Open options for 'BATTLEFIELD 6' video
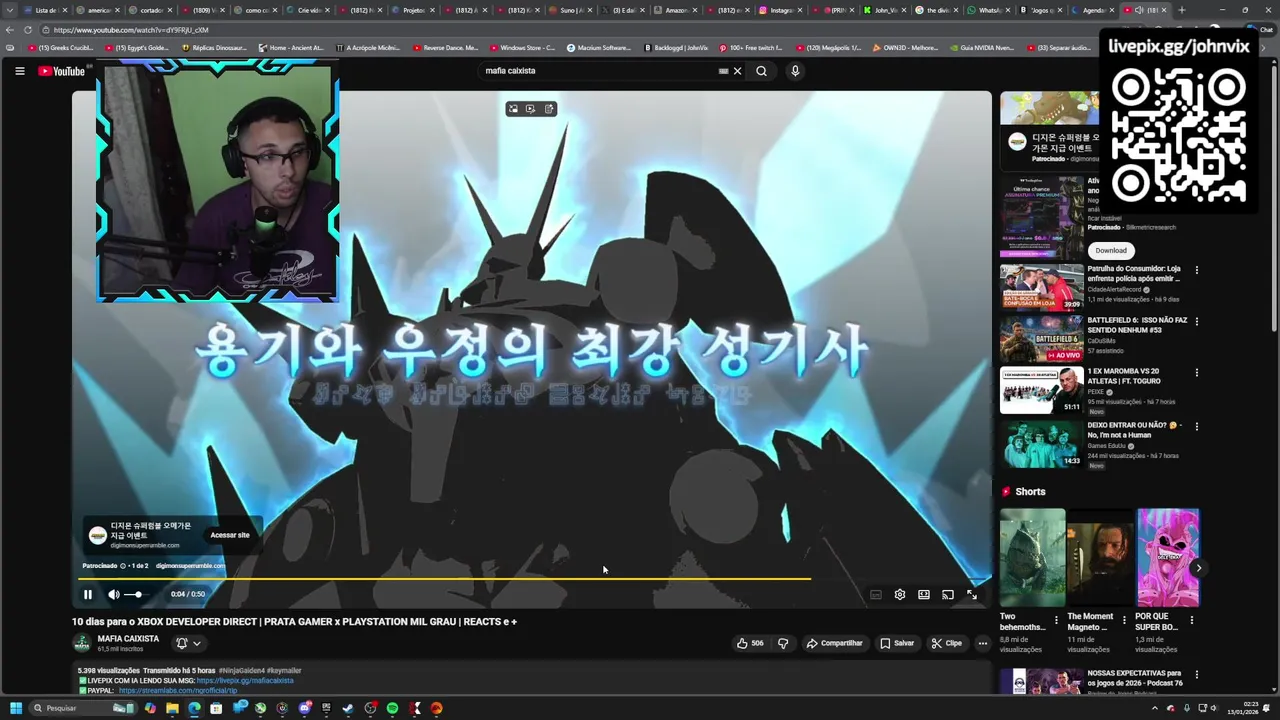 point(1196,321)
